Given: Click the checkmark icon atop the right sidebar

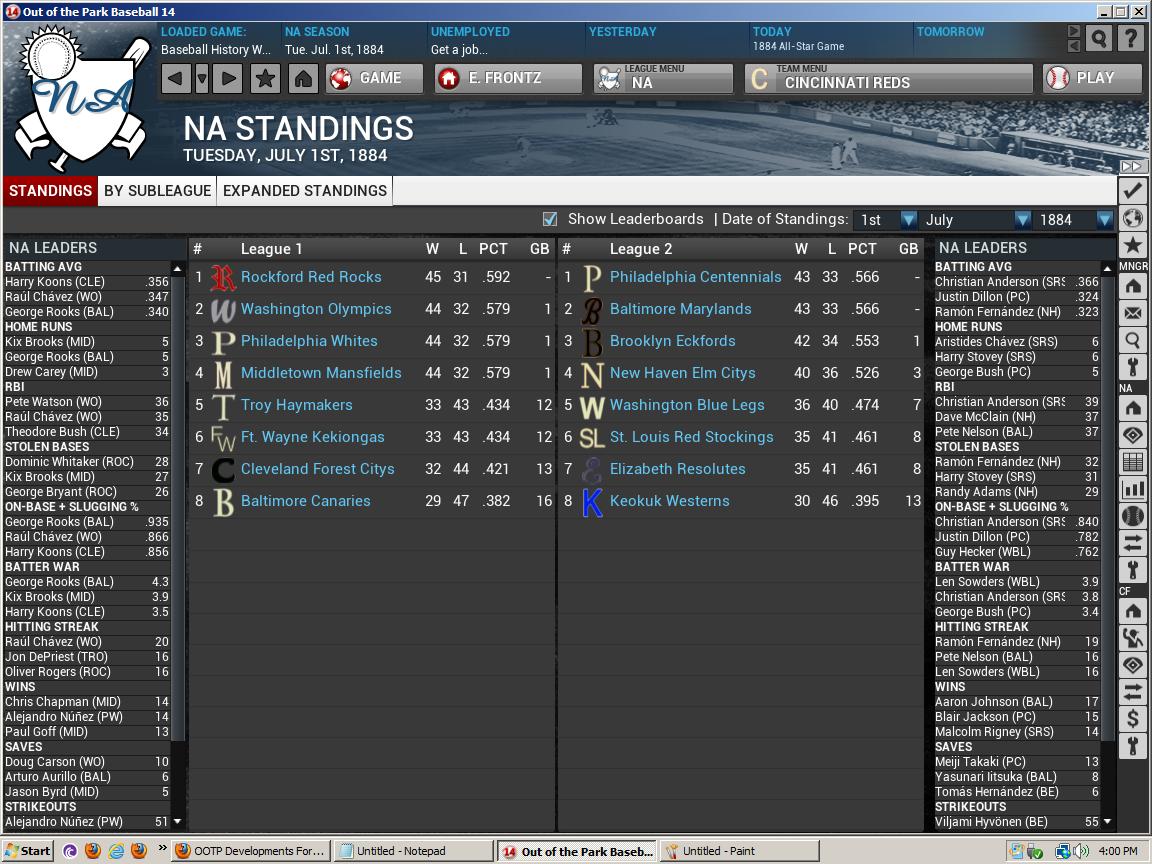Looking at the screenshot, I should (1133, 190).
